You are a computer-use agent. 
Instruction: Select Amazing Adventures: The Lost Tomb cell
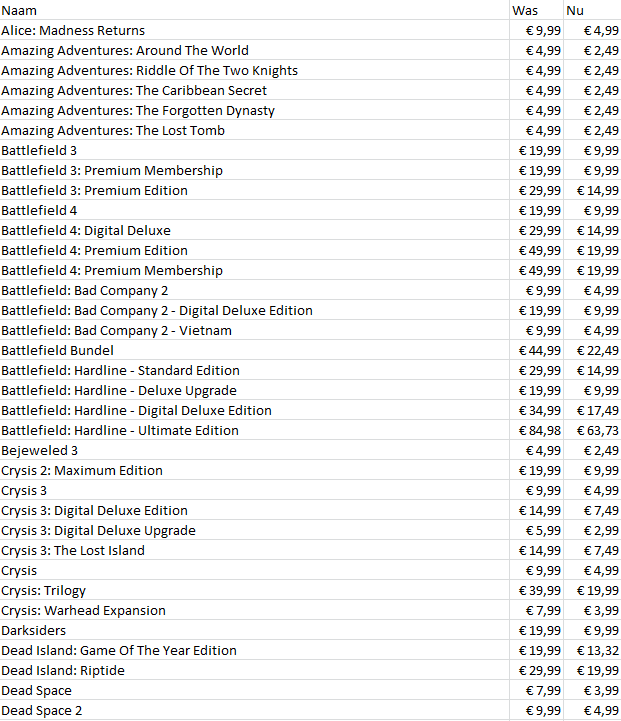click(x=255, y=130)
